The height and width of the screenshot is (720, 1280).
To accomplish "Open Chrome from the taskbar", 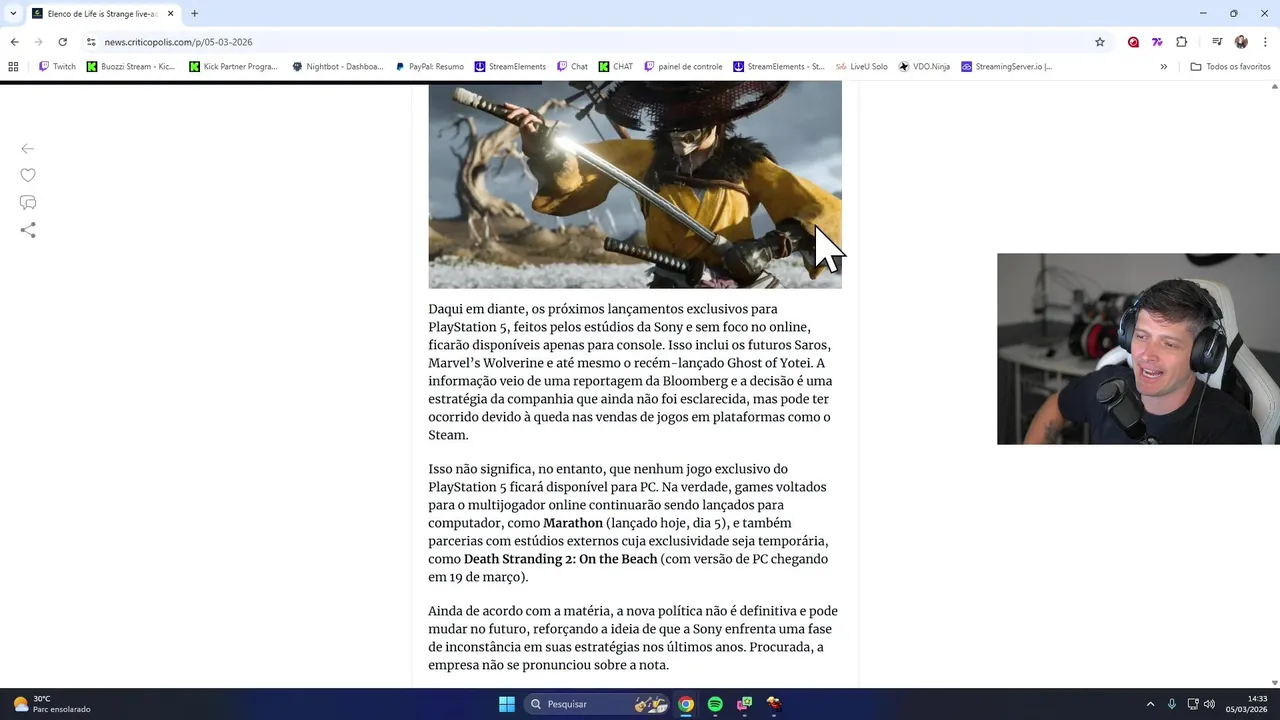I will [x=686, y=704].
